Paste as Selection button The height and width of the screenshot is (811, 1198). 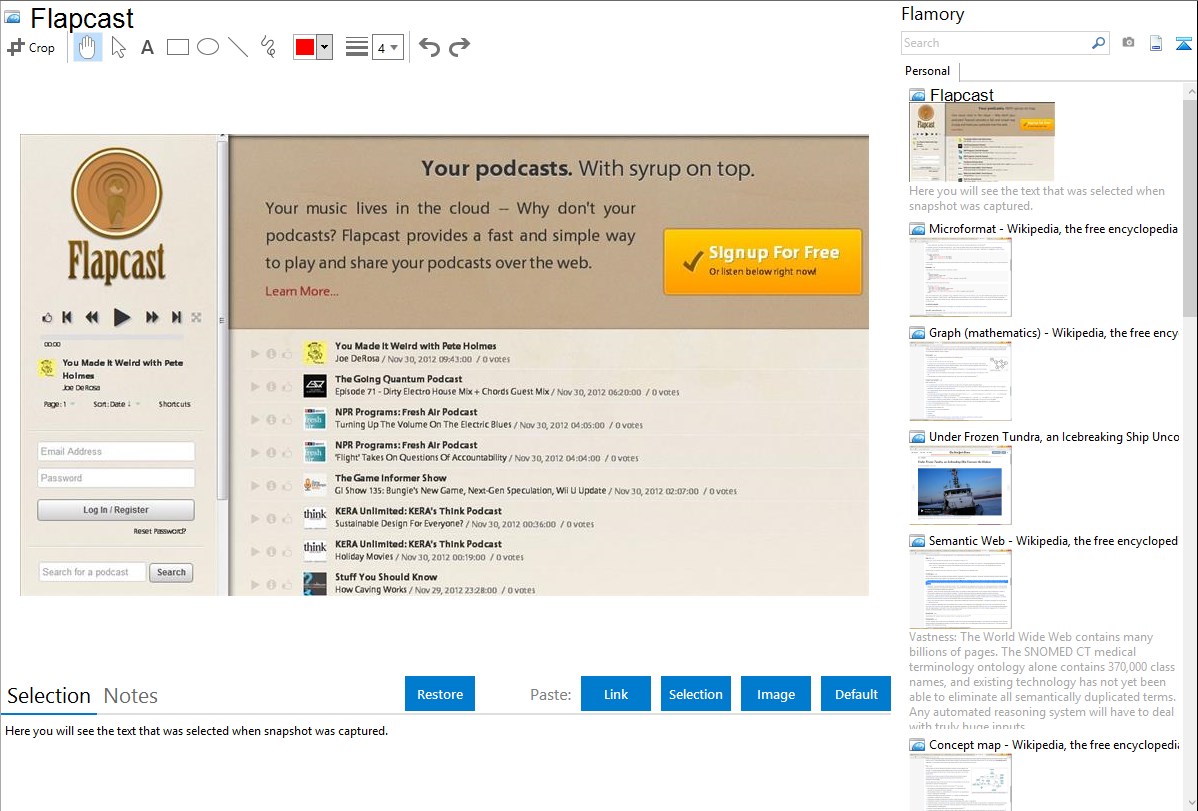[696, 694]
